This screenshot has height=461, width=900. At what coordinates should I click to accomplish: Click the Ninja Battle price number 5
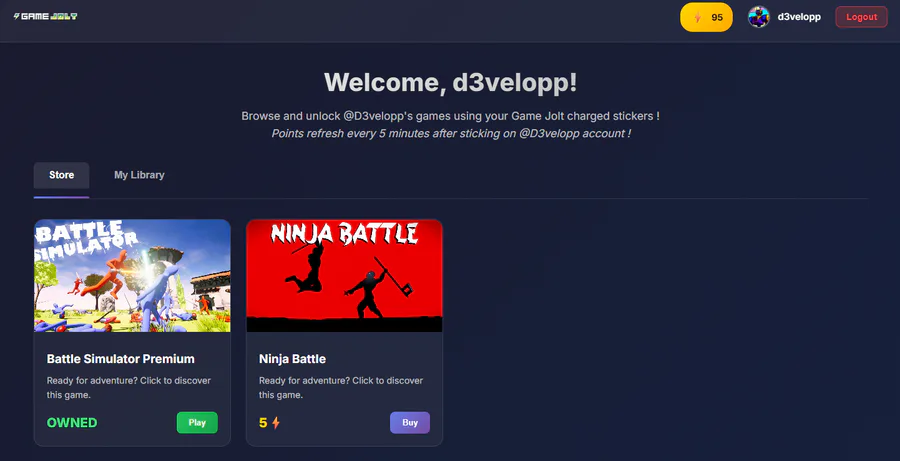pyautogui.click(x=263, y=423)
